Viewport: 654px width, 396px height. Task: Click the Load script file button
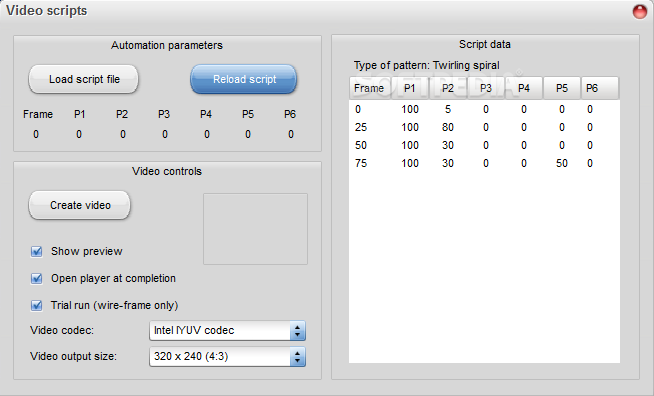(83, 79)
